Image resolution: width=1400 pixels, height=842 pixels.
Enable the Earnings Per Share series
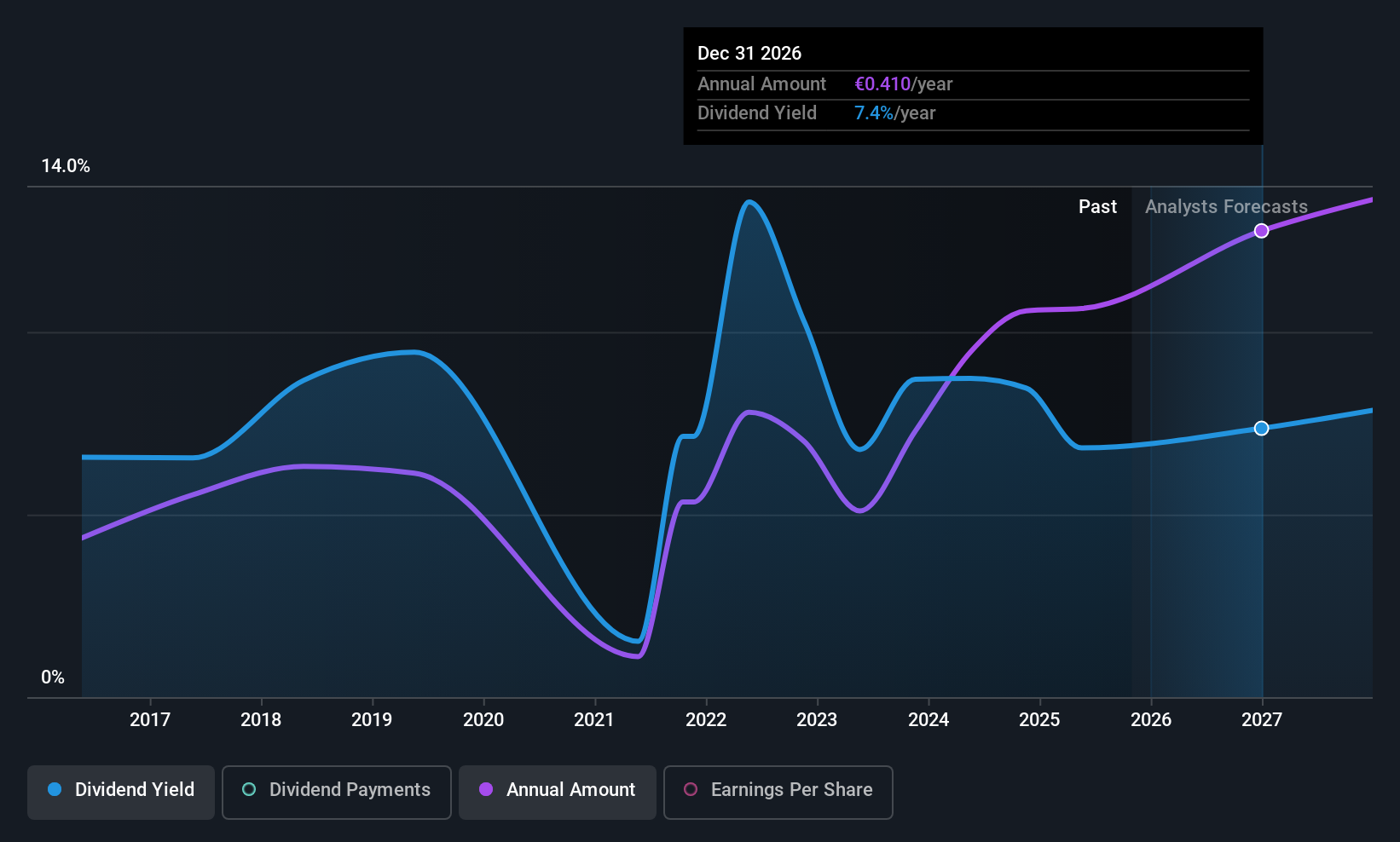(x=778, y=792)
